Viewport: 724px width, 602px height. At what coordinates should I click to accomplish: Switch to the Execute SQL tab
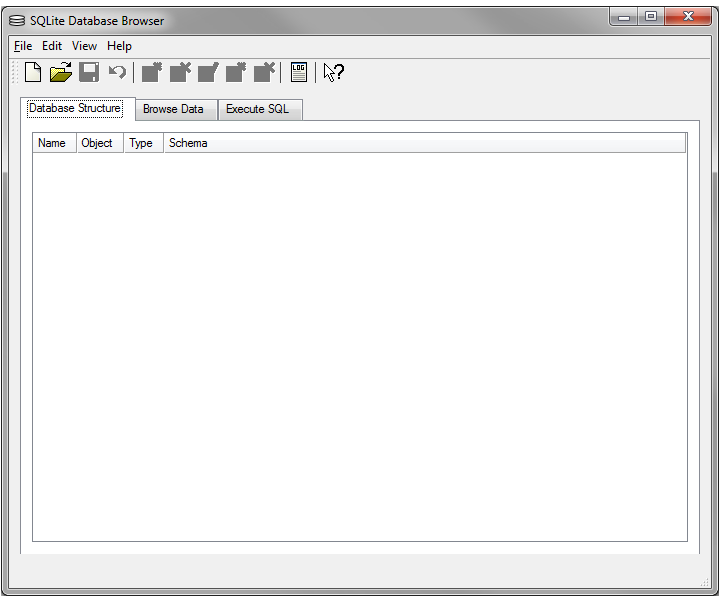[x=258, y=109]
